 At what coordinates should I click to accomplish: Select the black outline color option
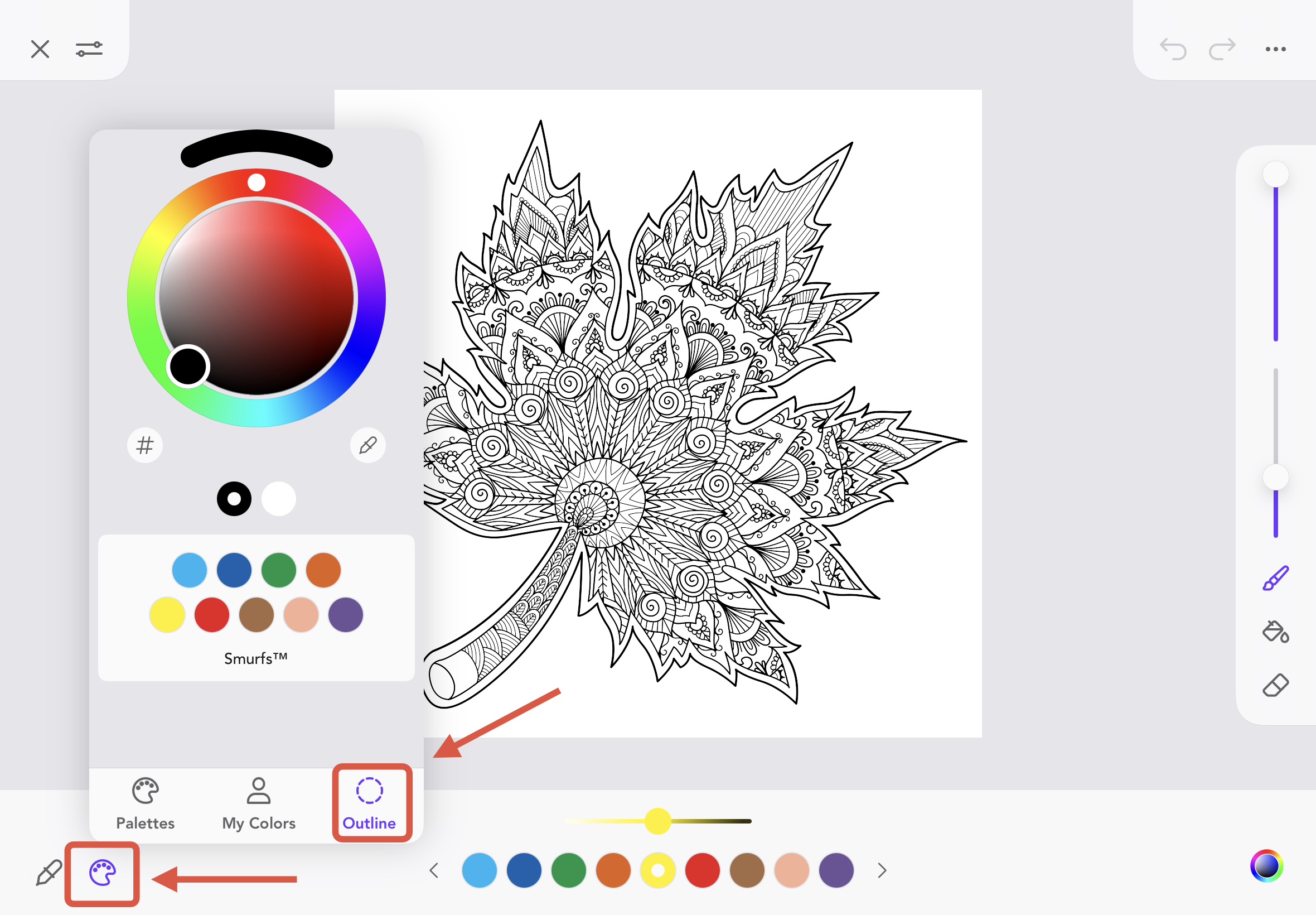tap(234, 499)
